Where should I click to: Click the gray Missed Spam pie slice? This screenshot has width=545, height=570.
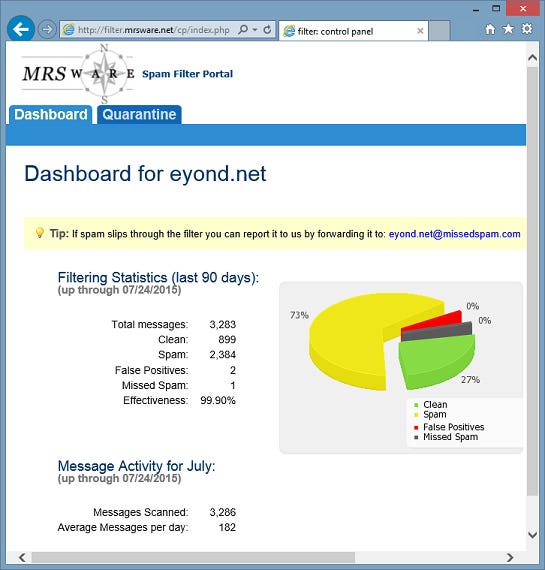click(437, 333)
